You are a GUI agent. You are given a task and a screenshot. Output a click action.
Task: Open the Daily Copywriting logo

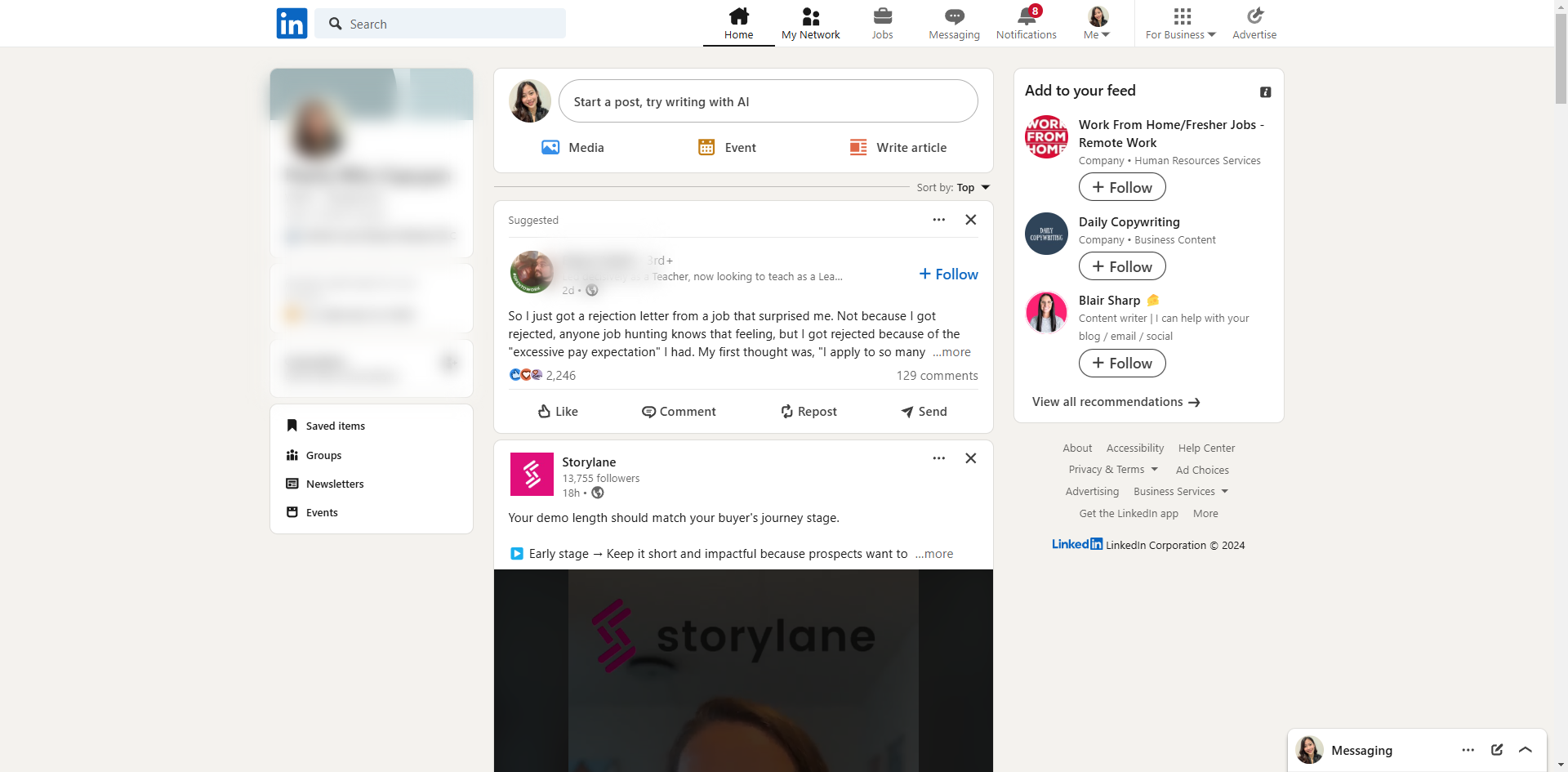coord(1046,234)
